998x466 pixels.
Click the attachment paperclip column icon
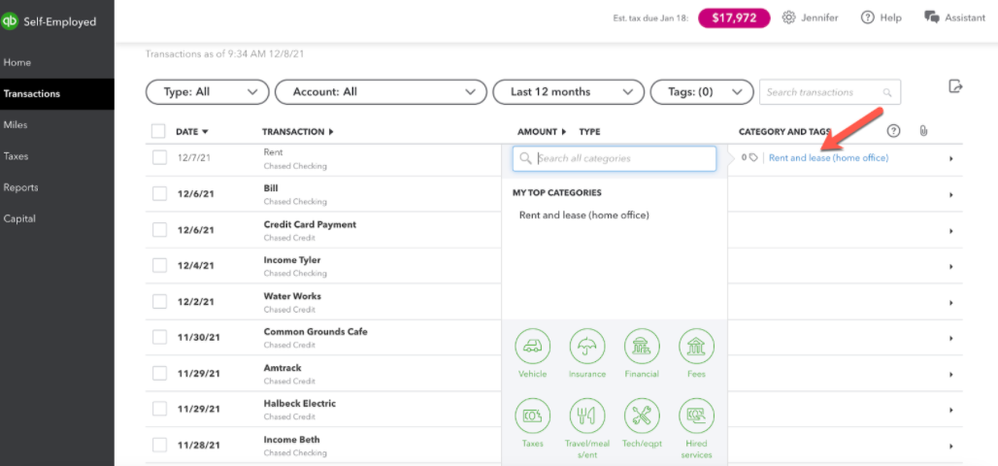pos(924,131)
